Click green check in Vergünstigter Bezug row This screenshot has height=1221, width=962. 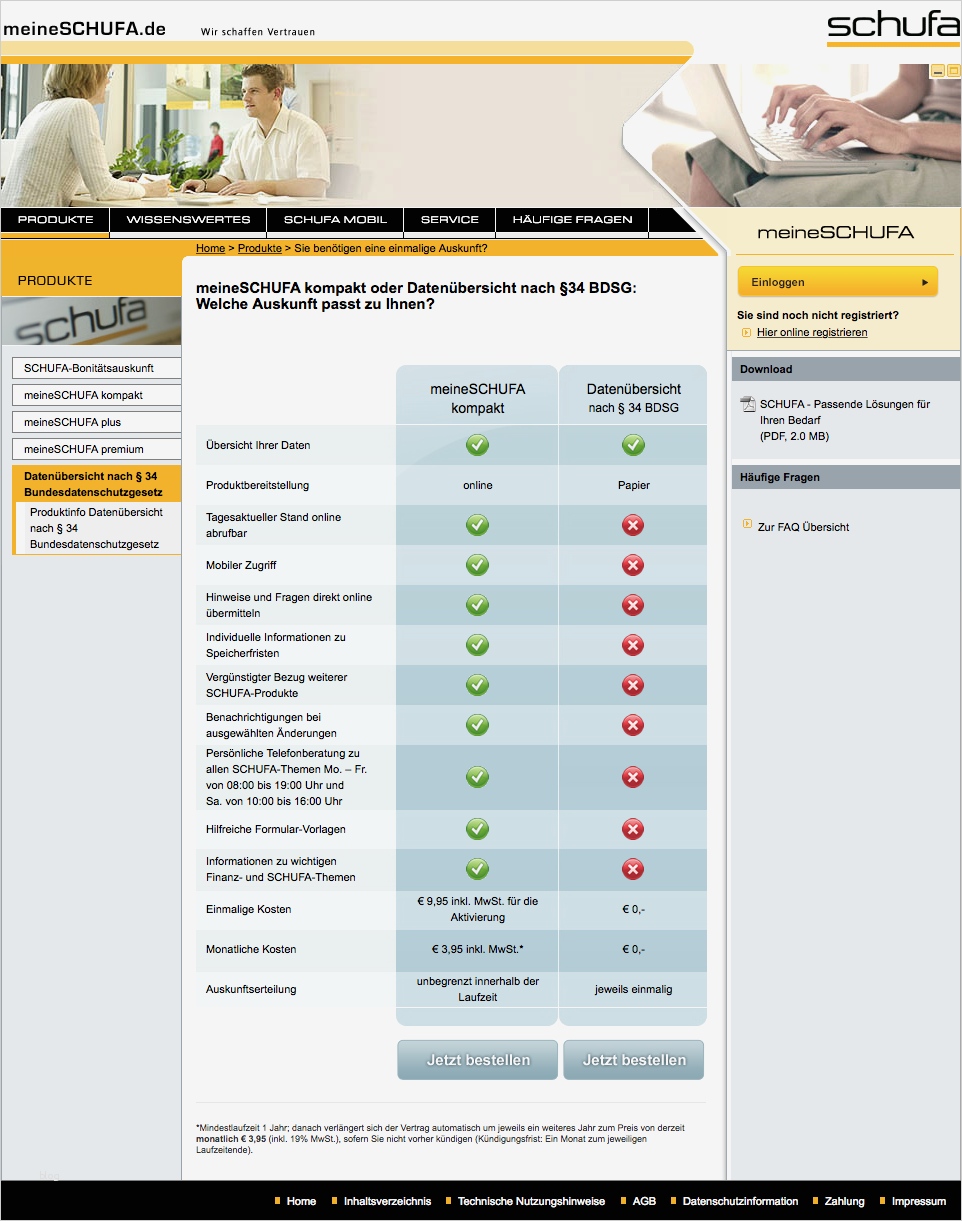[x=478, y=685]
